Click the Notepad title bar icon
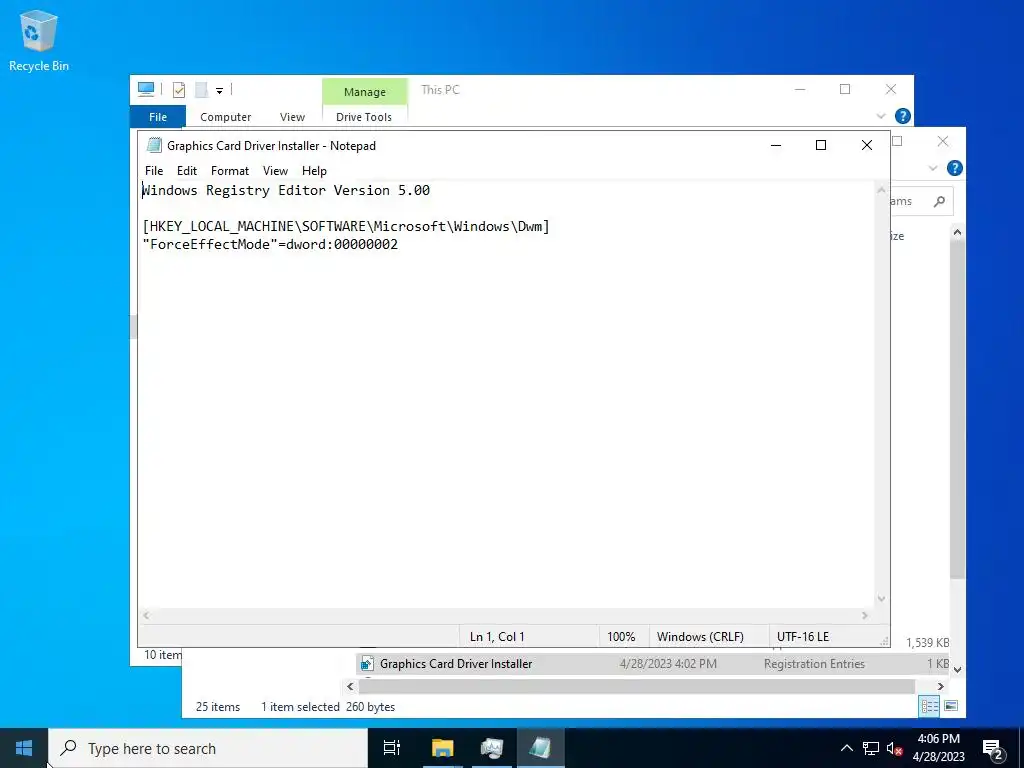1024x768 pixels. [154, 145]
